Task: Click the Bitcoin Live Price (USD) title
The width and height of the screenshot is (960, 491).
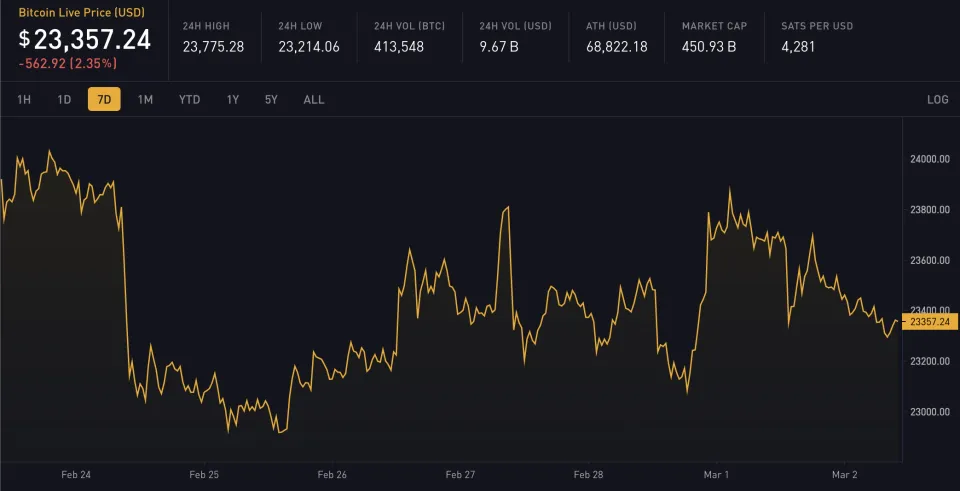Action: pyautogui.click(x=81, y=11)
